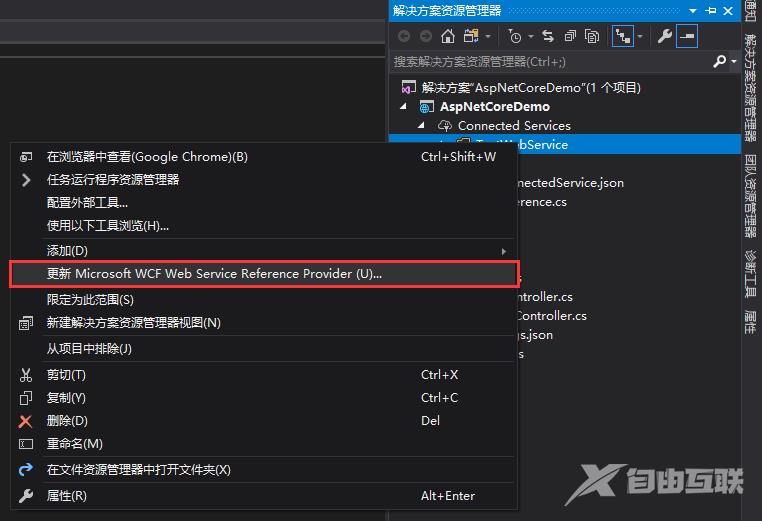The width and height of the screenshot is (762, 521).
Task: Click the Forward navigation icon in Solution Explorer
Action: point(426,36)
